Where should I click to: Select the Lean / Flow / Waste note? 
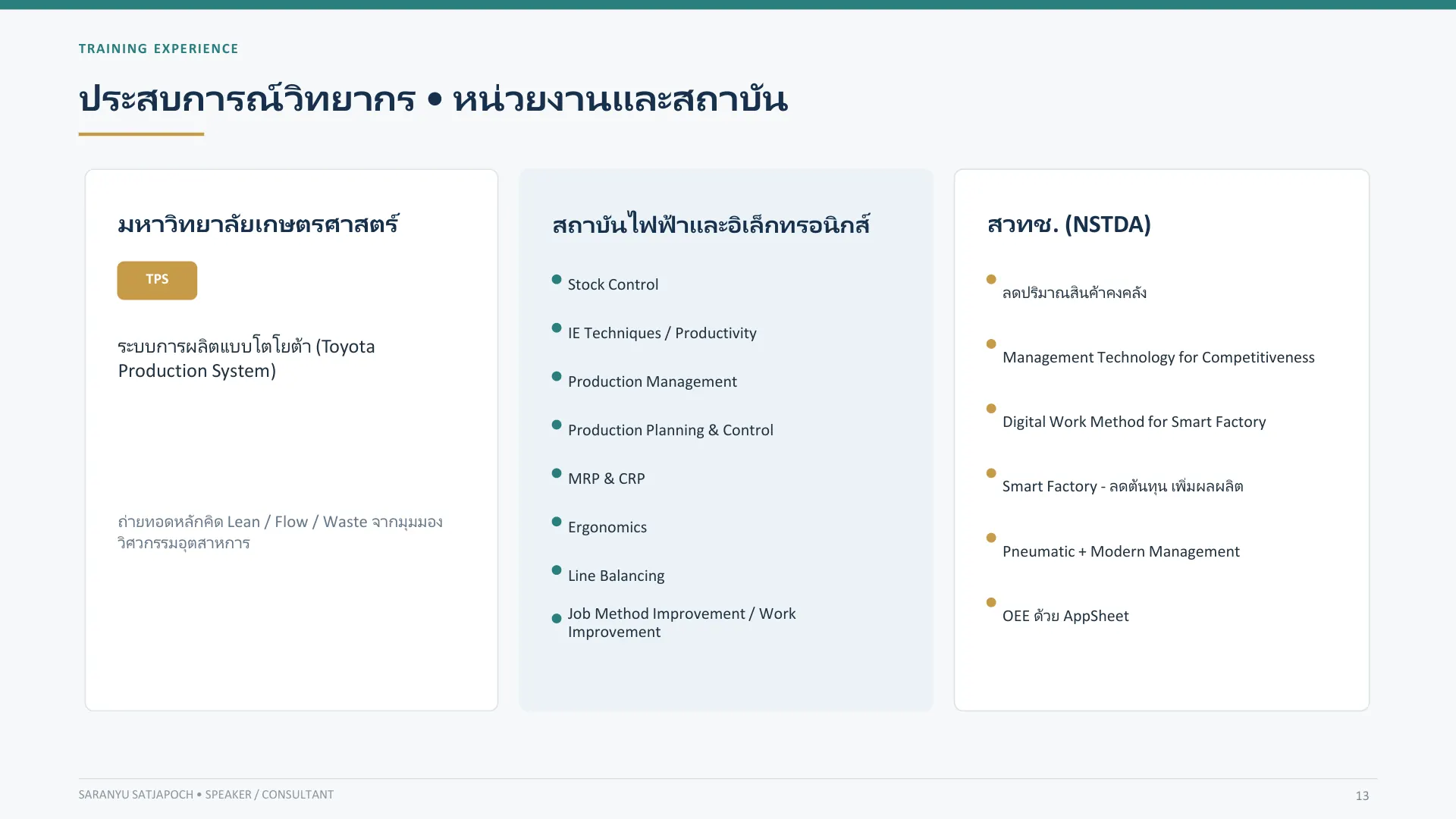click(x=280, y=532)
